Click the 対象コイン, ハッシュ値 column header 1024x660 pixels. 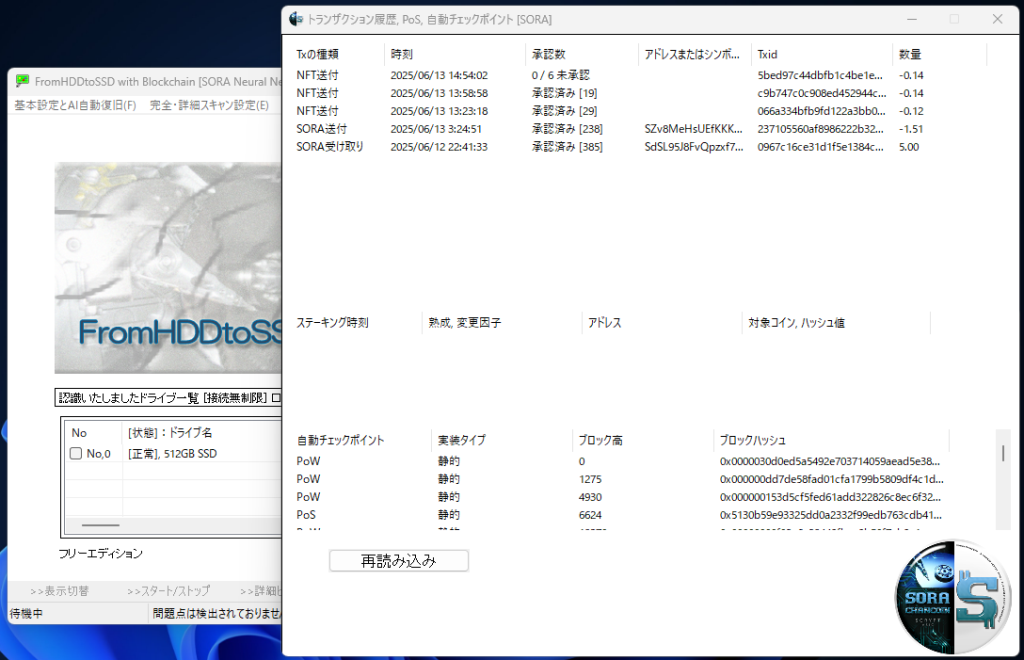(835, 322)
